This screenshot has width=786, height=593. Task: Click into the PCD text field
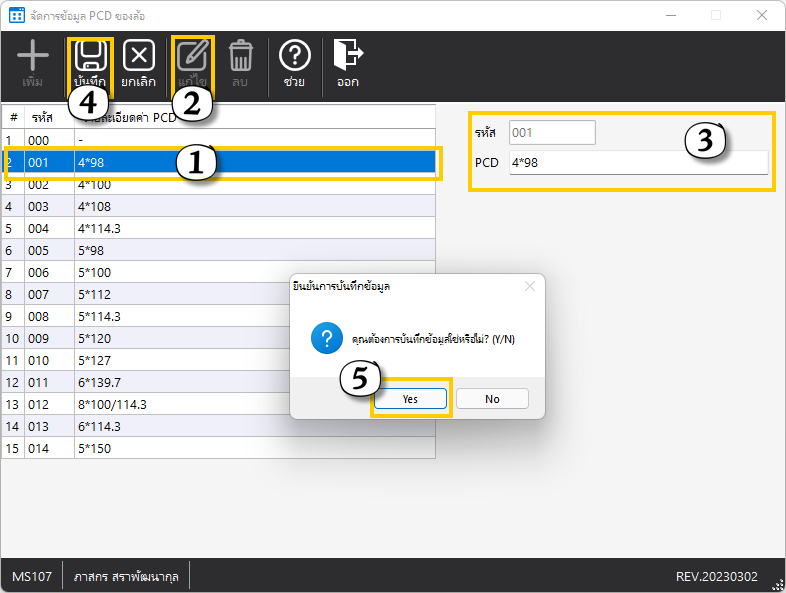pos(638,163)
